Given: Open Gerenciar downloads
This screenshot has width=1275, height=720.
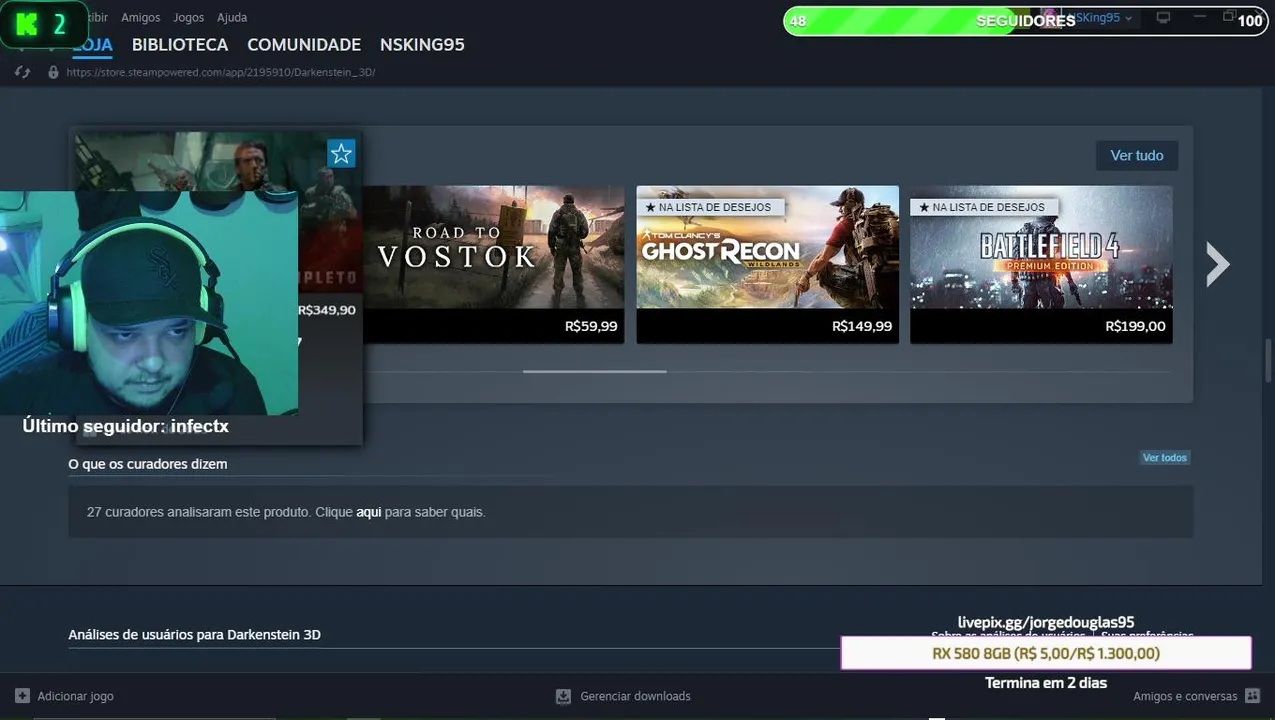Looking at the screenshot, I should [635, 696].
